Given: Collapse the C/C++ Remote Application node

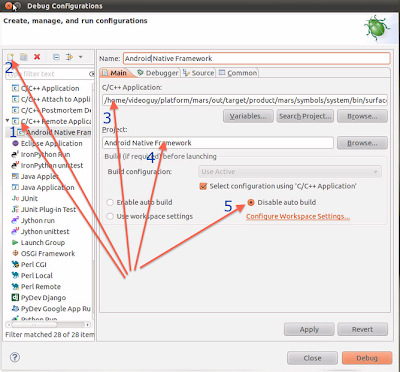Looking at the screenshot, I should click(x=8, y=121).
